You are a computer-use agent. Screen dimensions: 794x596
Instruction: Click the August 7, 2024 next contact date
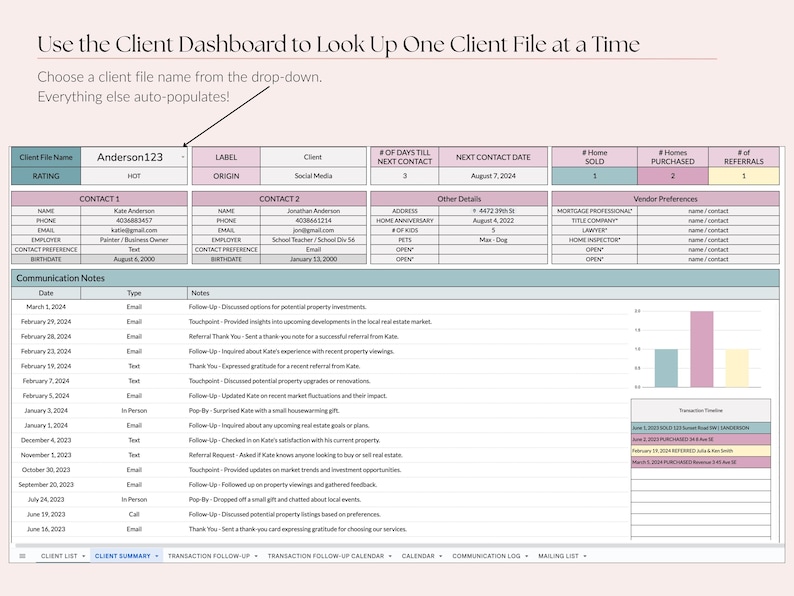(x=493, y=176)
